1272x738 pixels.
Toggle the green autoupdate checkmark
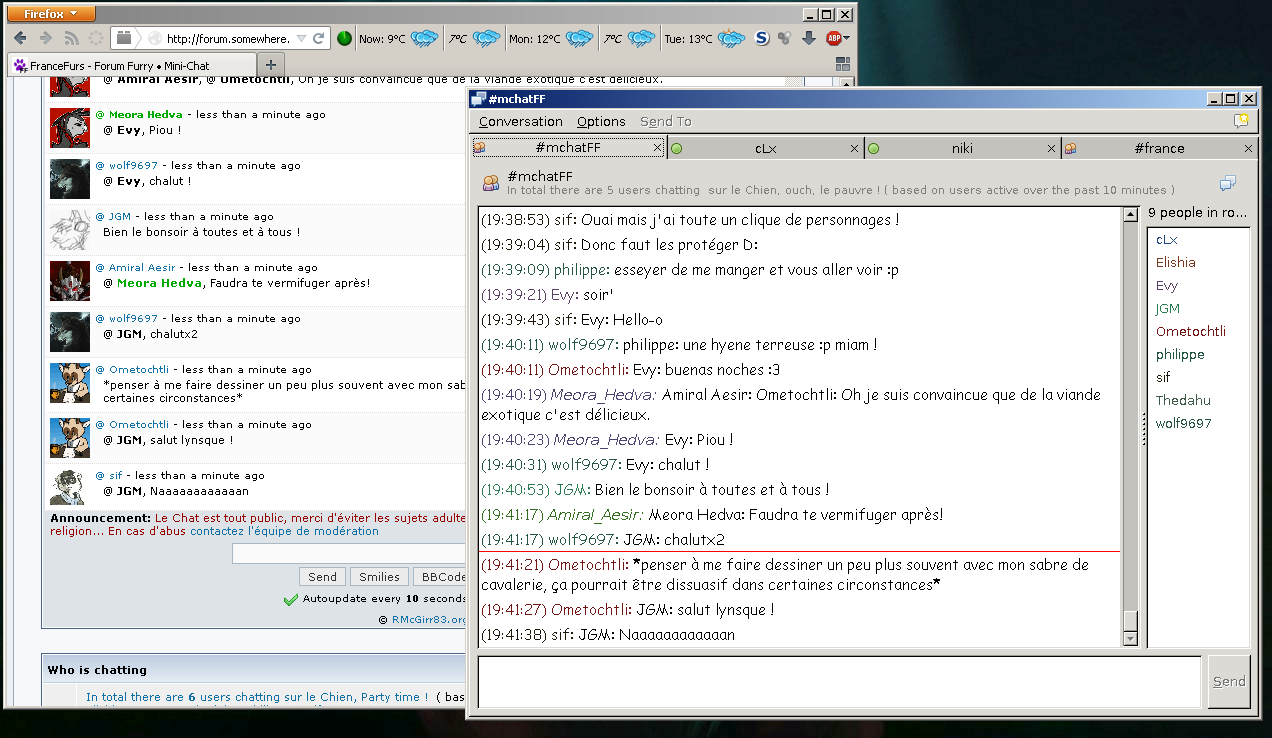[x=290, y=600]
